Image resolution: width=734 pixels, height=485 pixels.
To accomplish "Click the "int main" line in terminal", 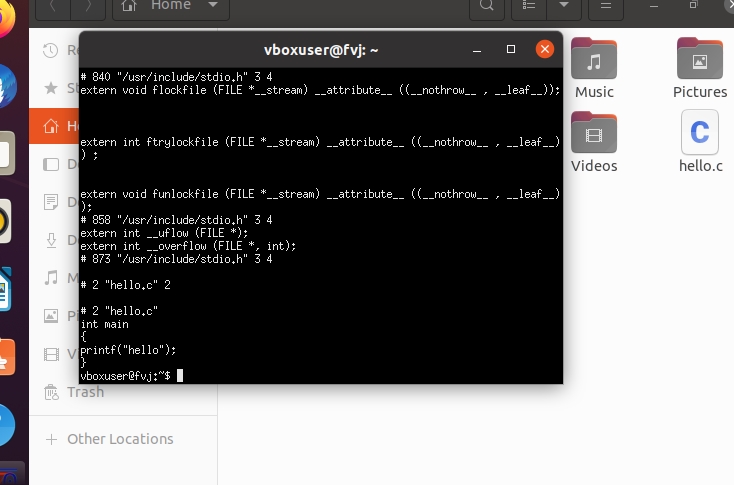I will click(104, 324).
